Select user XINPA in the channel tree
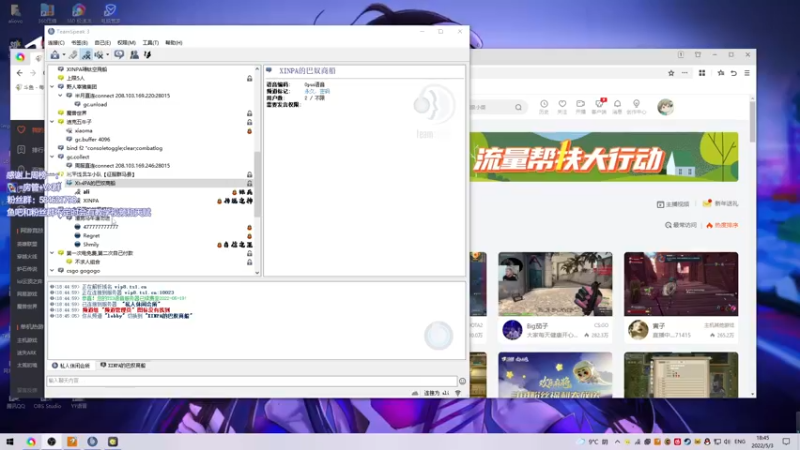This screenshot has width=800, height=450. tap(91, 201)
